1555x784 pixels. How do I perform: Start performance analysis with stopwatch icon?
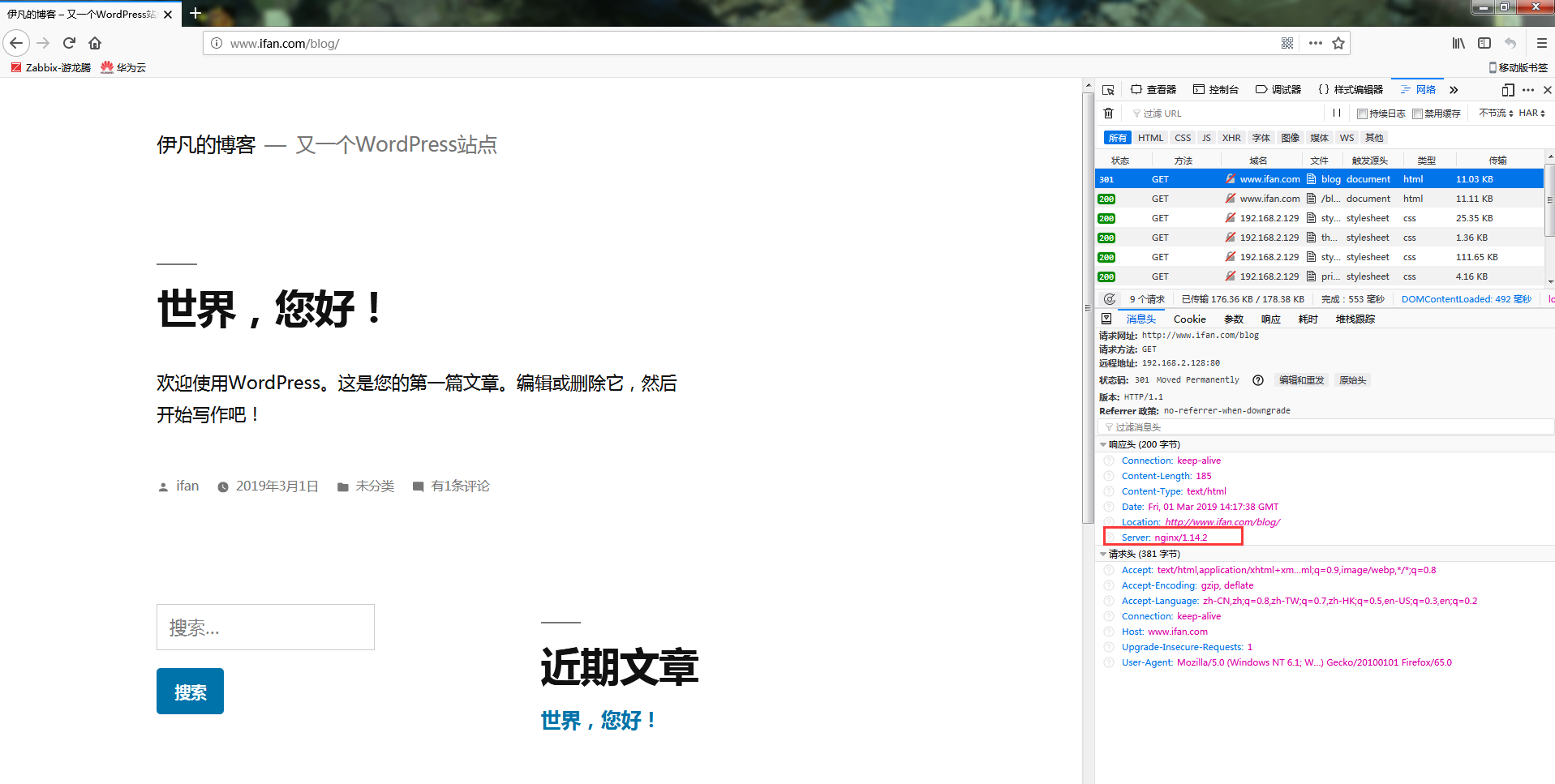pyautogui.click(x=1110, y=299)
